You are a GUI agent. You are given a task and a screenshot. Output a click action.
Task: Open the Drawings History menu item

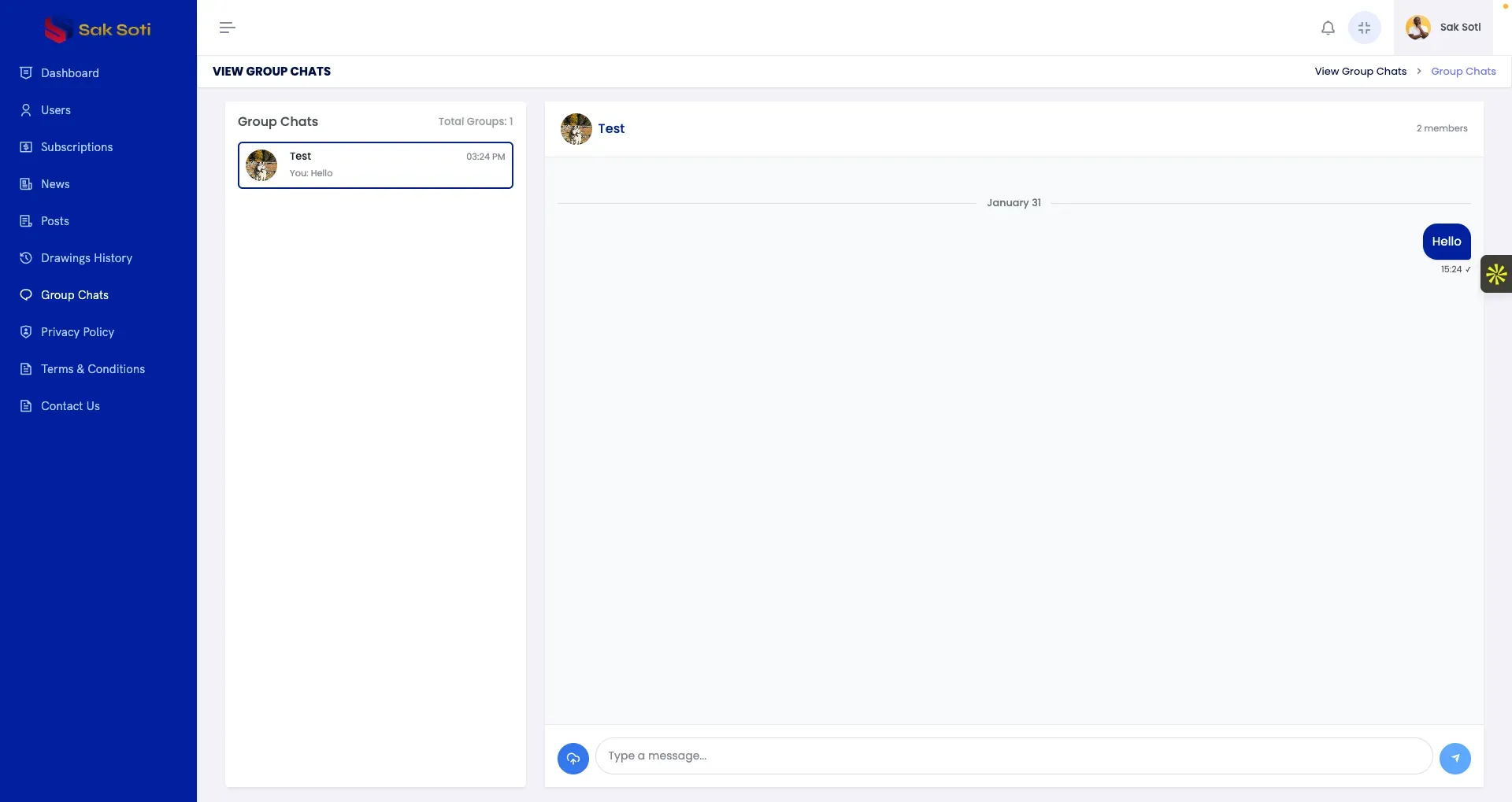point(87,258)
